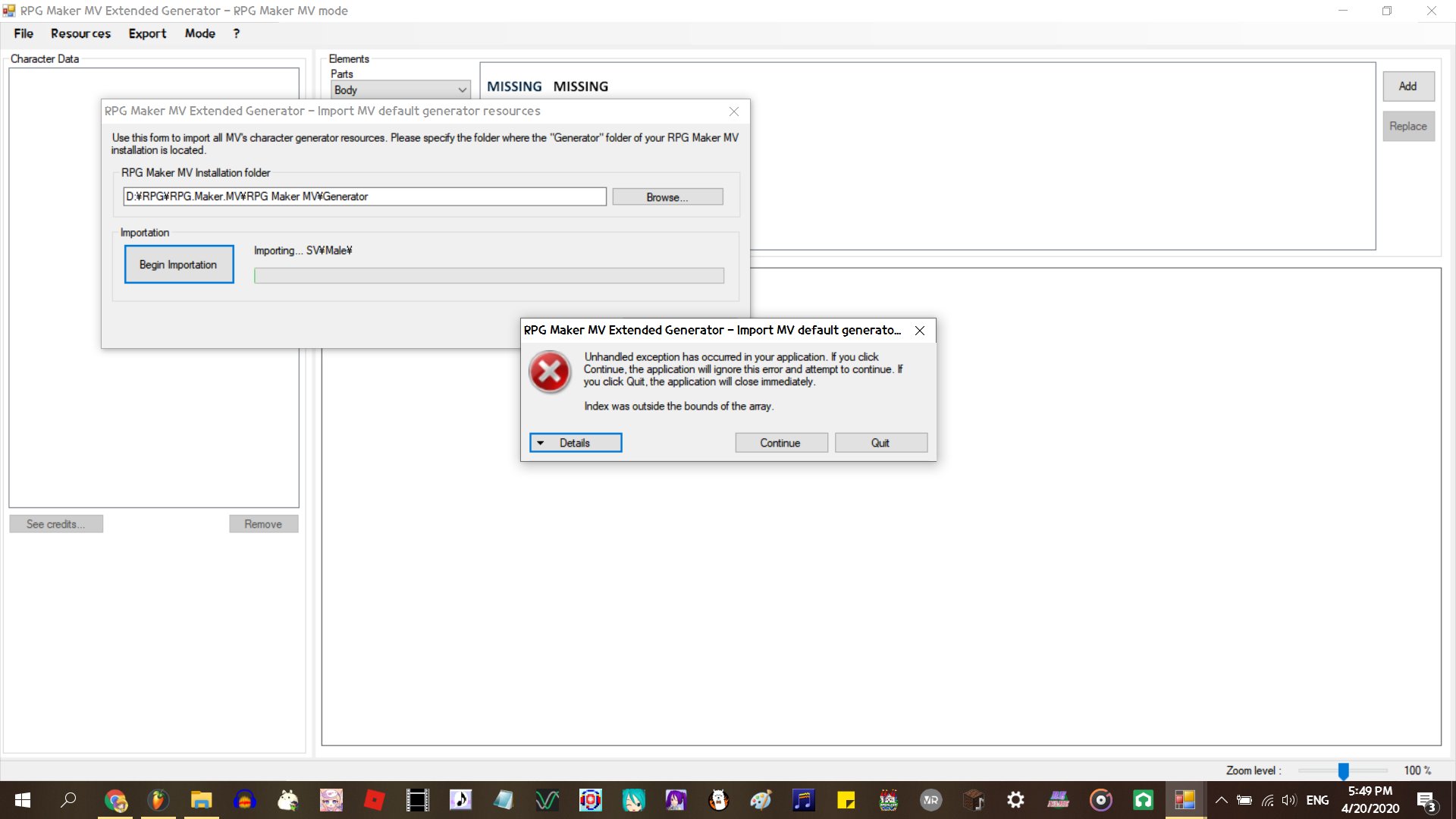Show hidden system tray icons
The width and height of the screenshot is (1456, 819).
coord(1222,800)
